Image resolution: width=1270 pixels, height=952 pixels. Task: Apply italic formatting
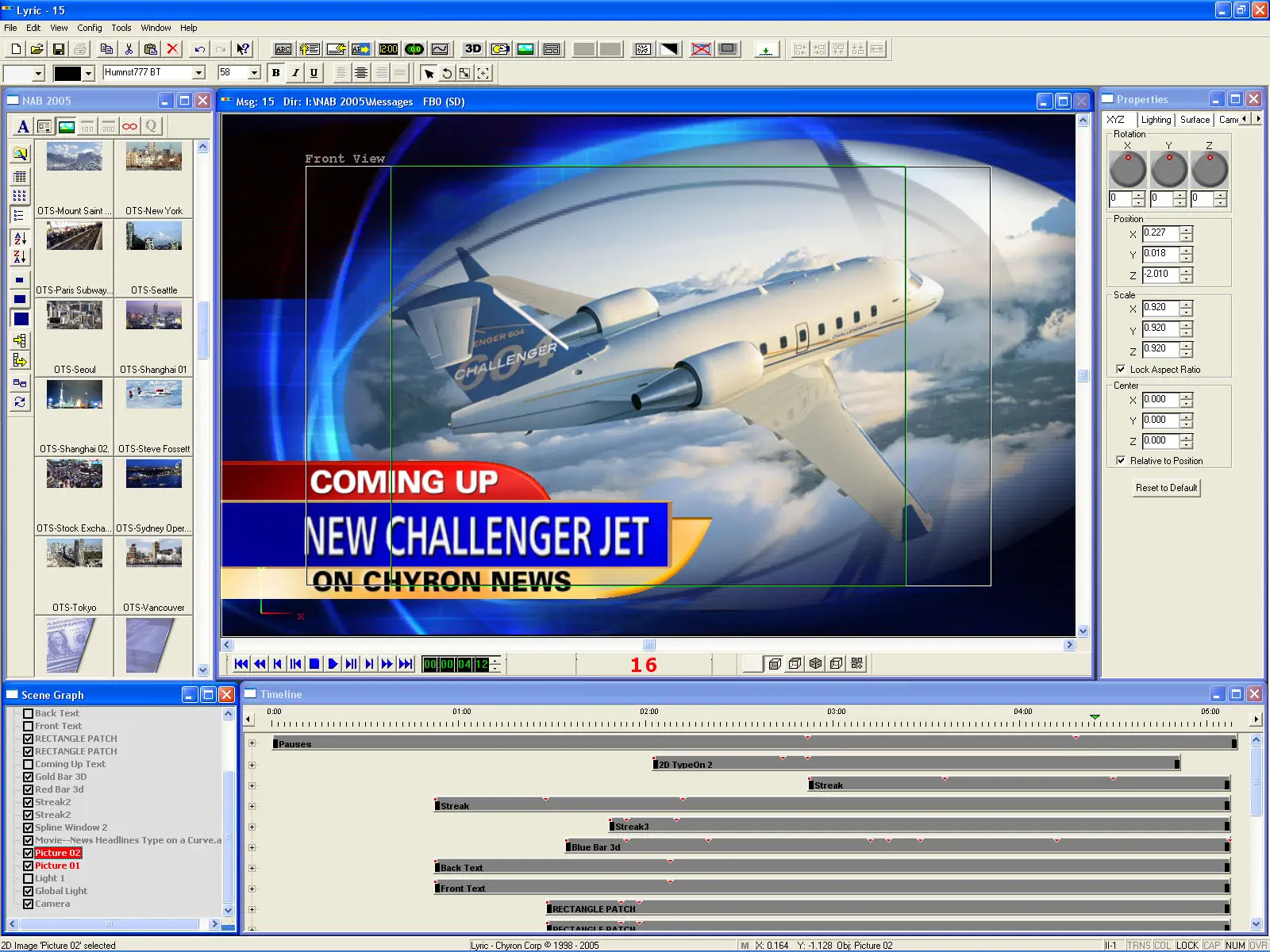pos(295,73)
